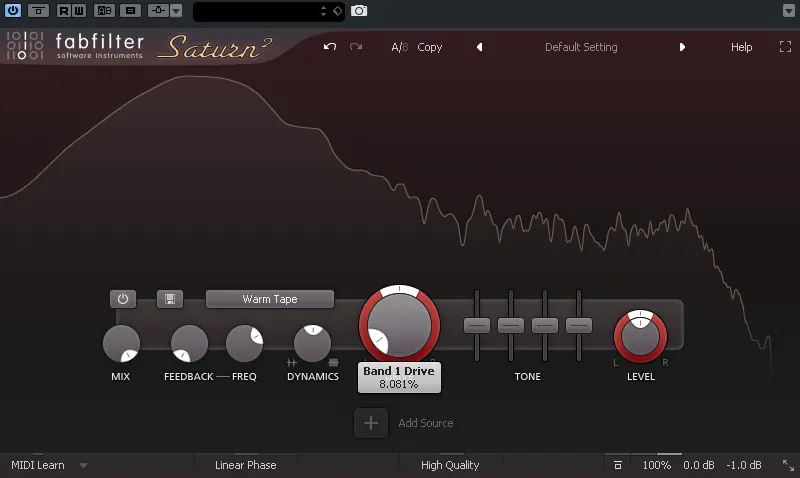Click the red LEVEL knob

pos(640,337)
